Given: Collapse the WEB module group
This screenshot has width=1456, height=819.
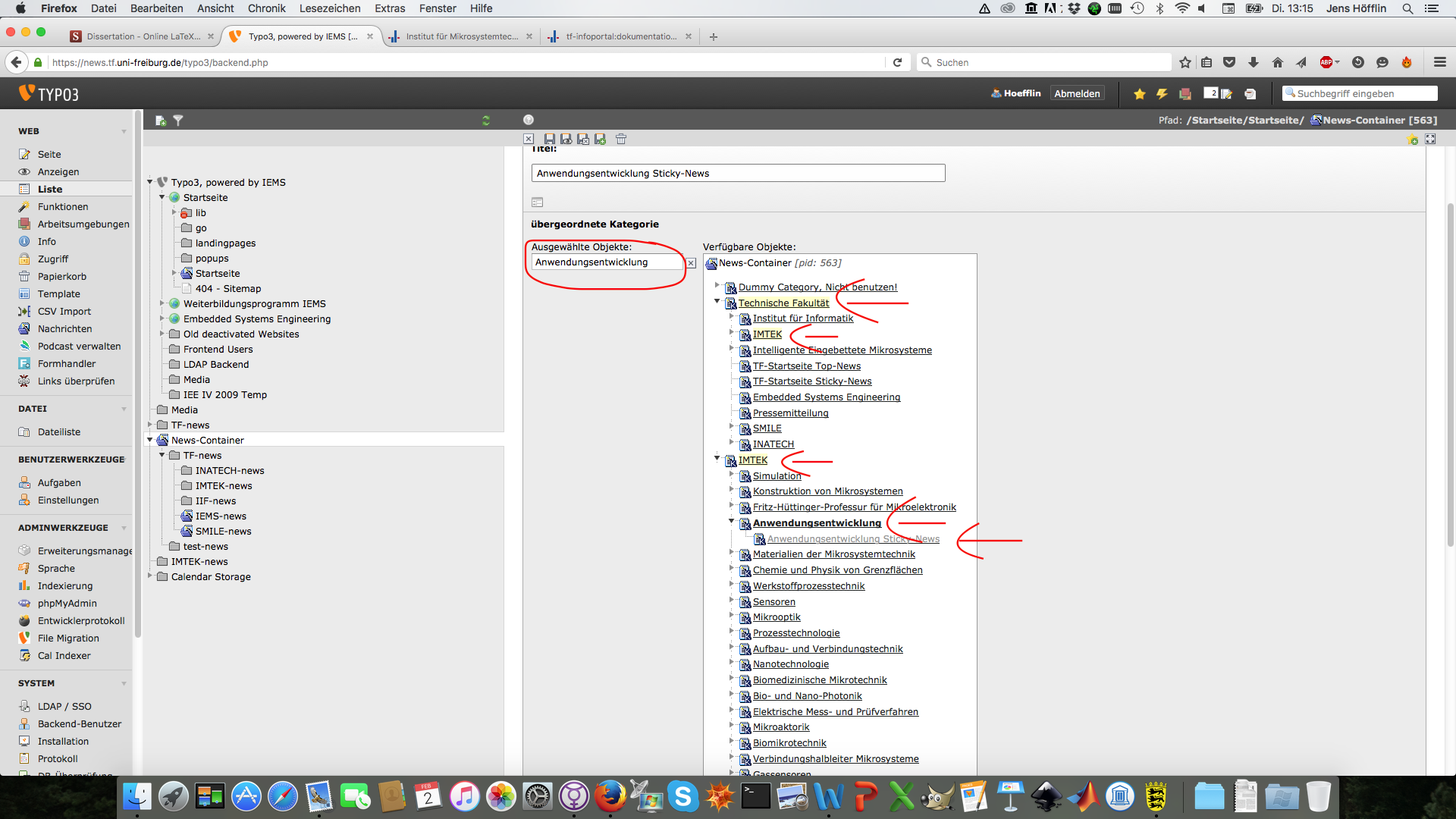Looking at the screenshot, I should coord(124,132).
